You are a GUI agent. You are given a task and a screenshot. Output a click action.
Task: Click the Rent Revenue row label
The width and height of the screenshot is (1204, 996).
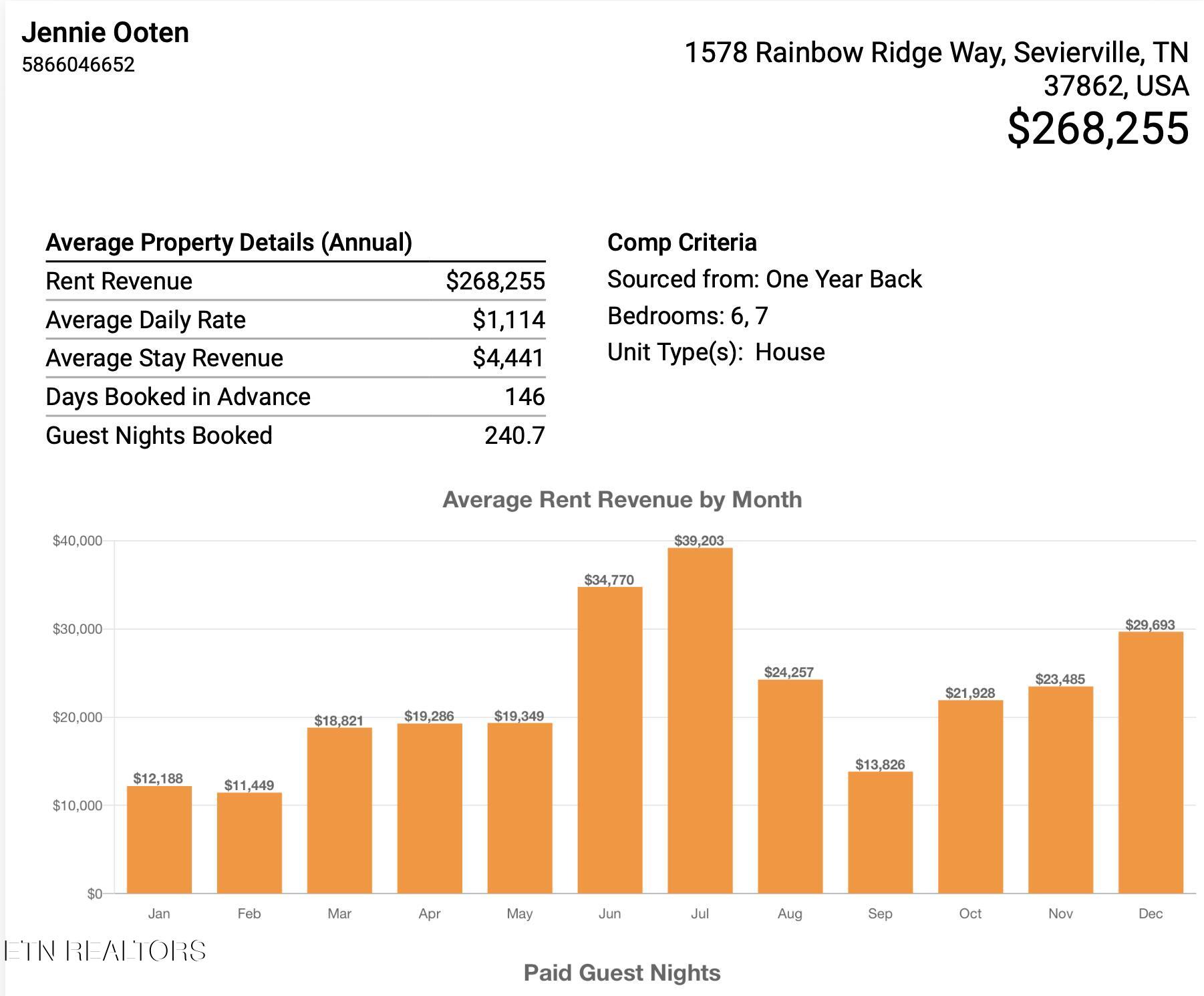(119, 281)
